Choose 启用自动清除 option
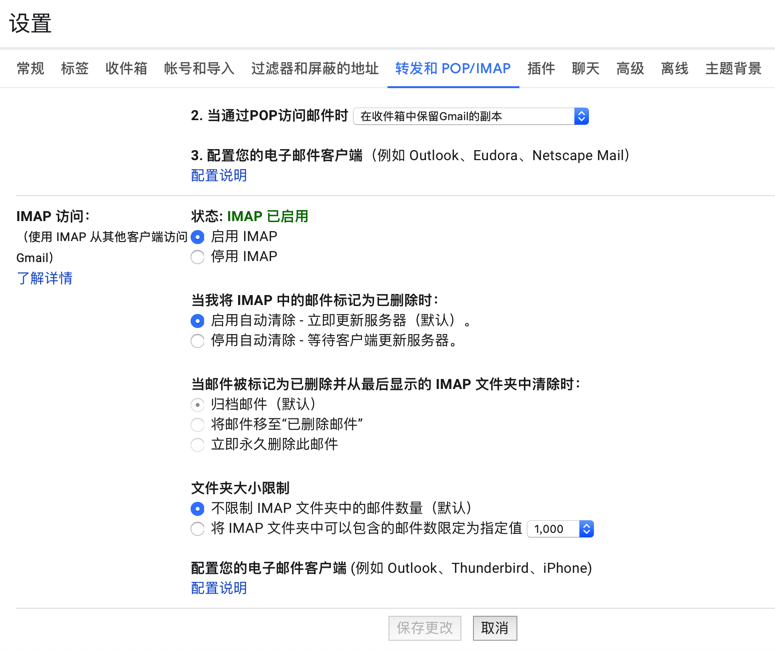Viewport: 775px width, 650px height. pyautogui.click(x=198, y=321)
